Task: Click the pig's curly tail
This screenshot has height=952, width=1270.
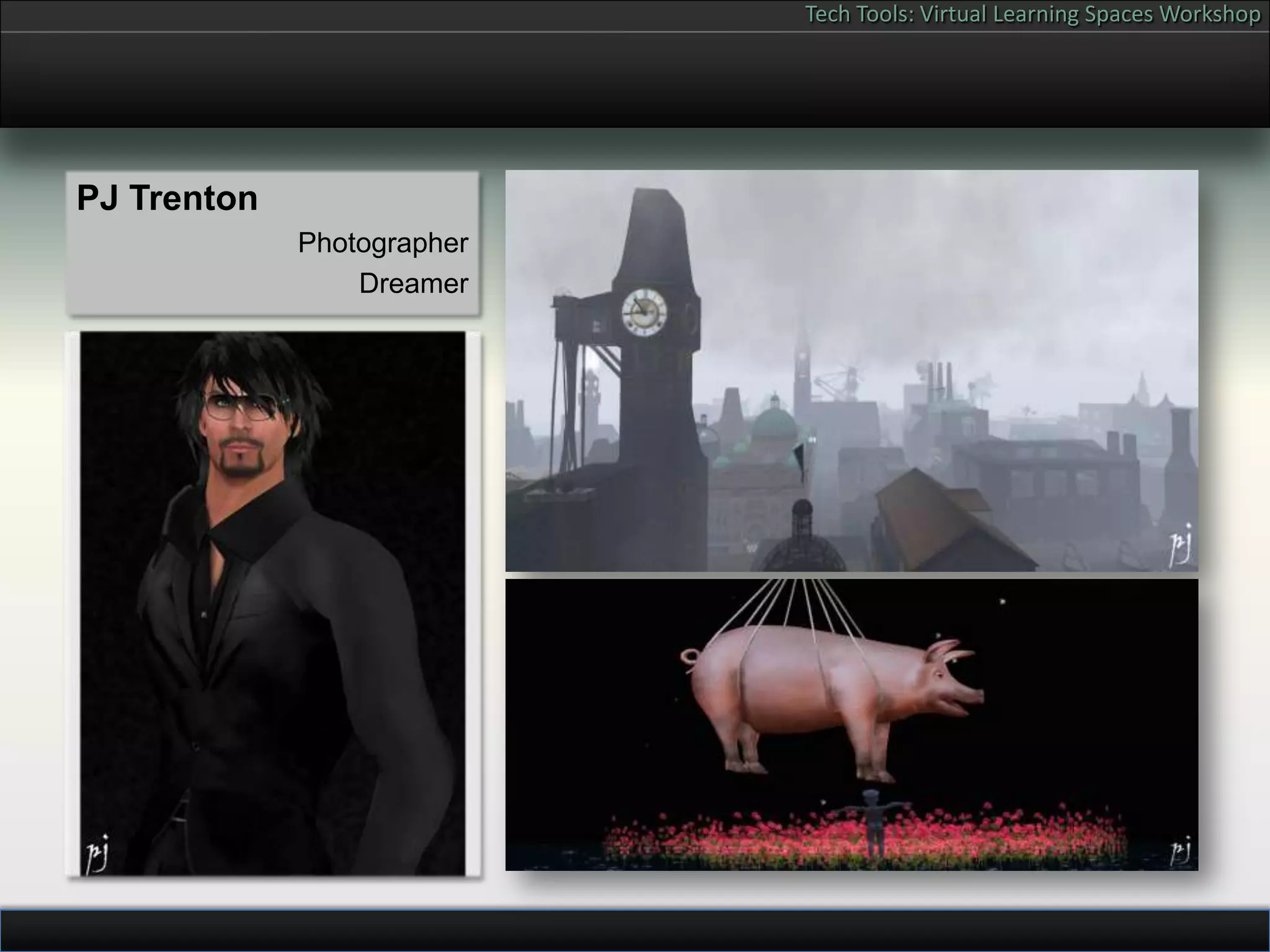Action: click(x=690, y=660)
